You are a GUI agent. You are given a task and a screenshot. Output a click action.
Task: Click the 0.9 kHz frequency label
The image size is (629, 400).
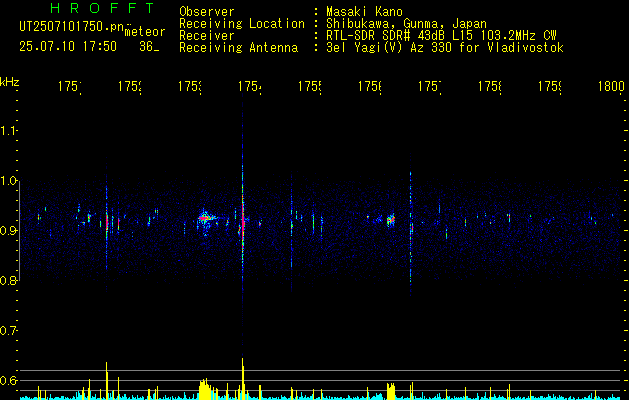8,230
